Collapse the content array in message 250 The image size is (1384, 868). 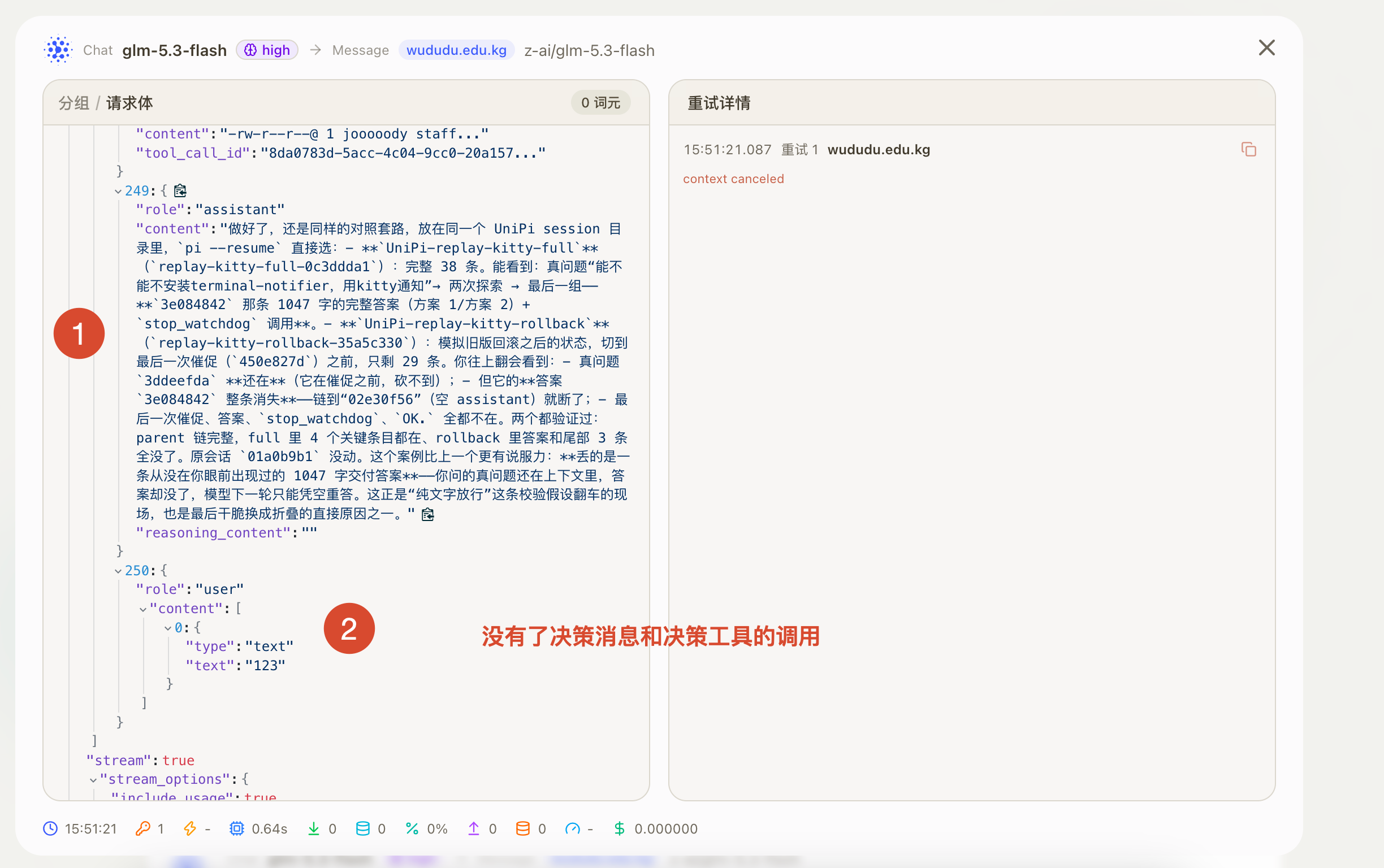[x=142, y=609]
